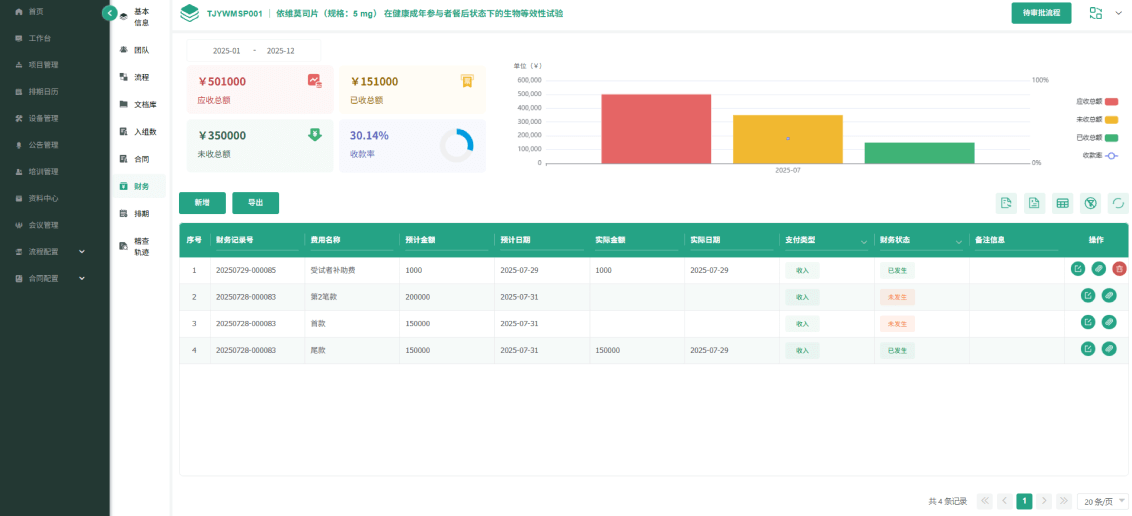Clear table filters with the filter-off icon

point(1091,203)
